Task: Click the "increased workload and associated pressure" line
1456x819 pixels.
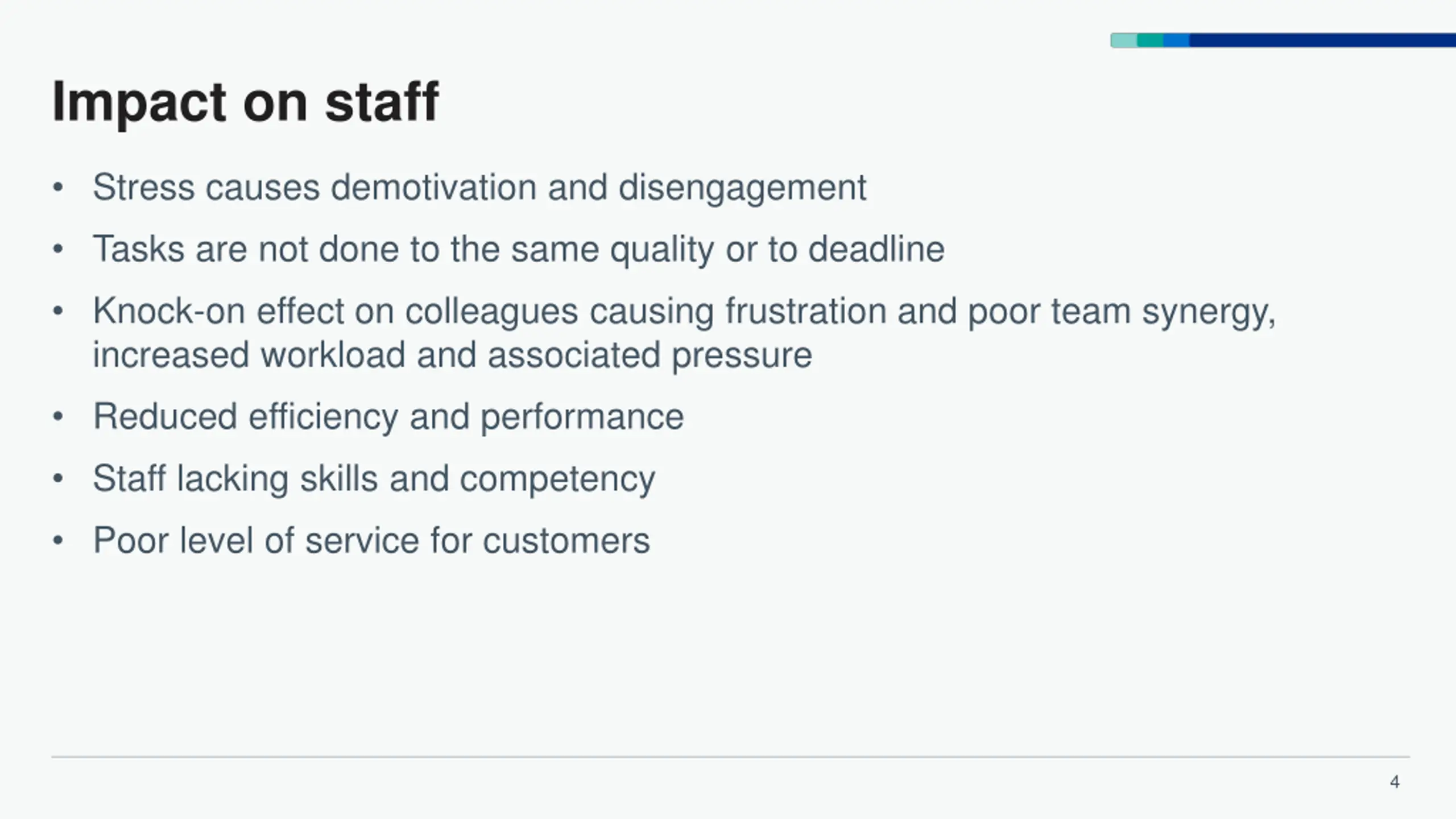Action: point(452,355)
